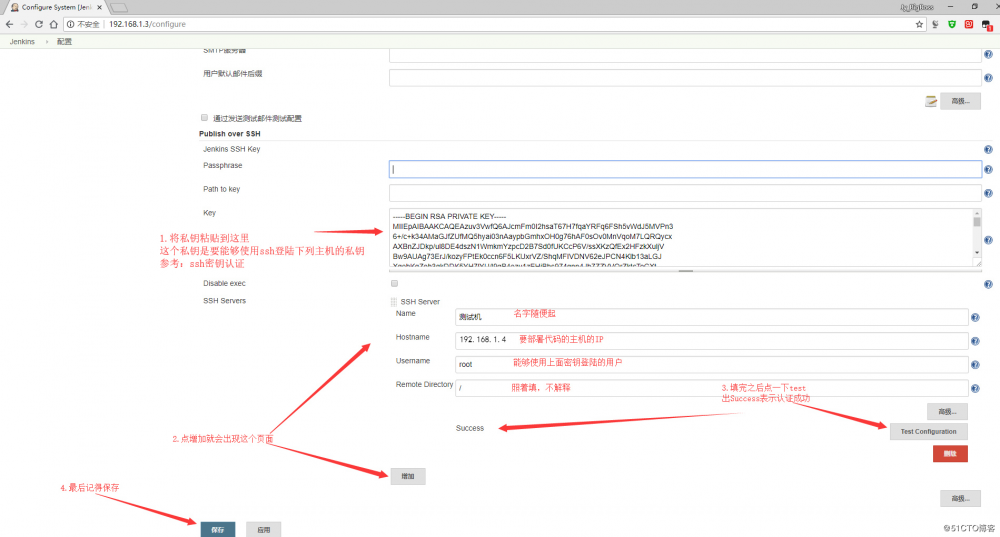Click the 用户默认邮件后缀 input field
Viewport: 1000px width, 537px height.
[685, 77]
